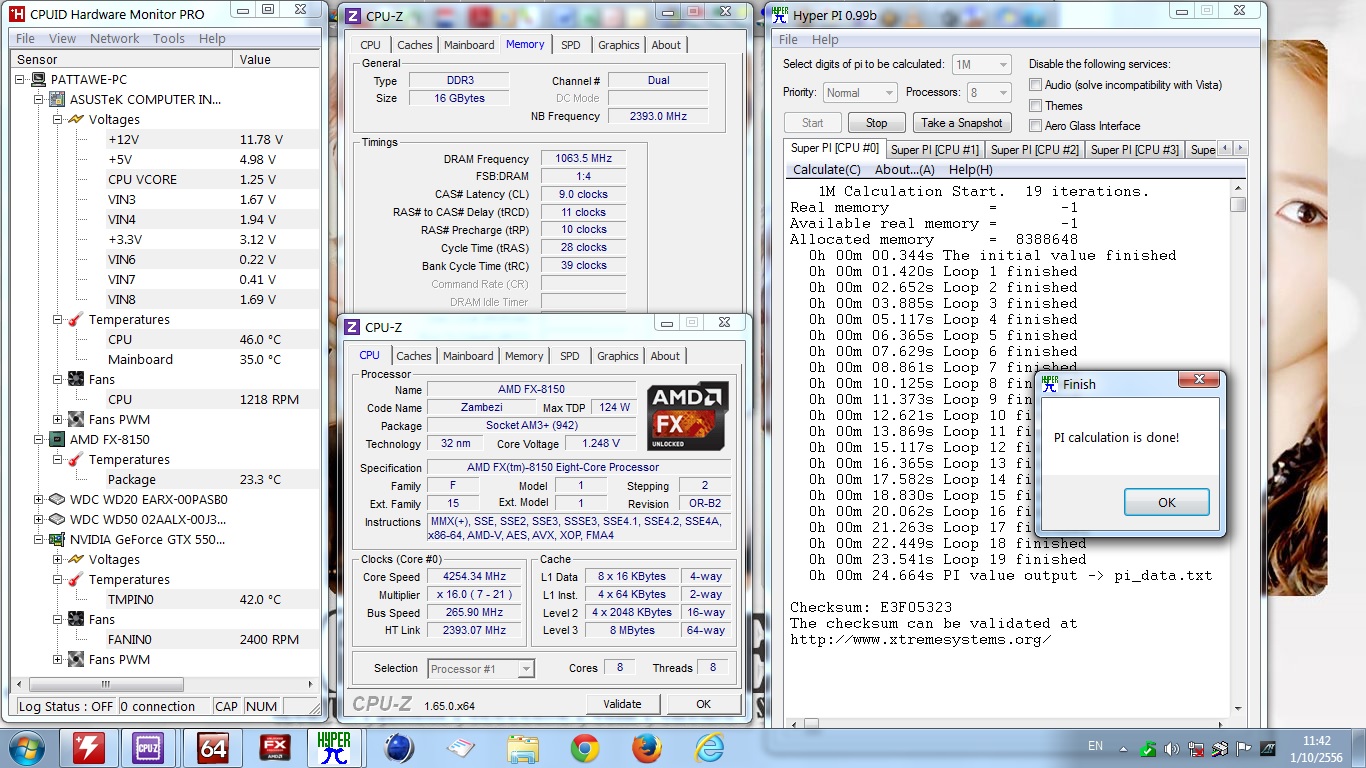This screenshot has height=768, width=1366.
Task: Click the ASUSTeK motherboard icon in tree
Action: click(58, 100)
